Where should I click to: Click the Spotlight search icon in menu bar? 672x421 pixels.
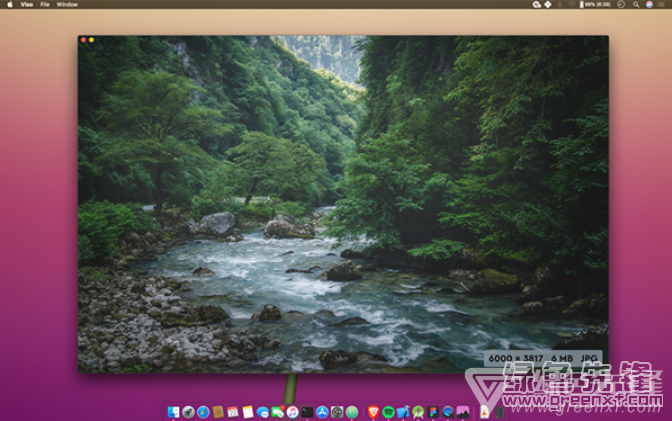pyautogui.click(x=636, y=4)
